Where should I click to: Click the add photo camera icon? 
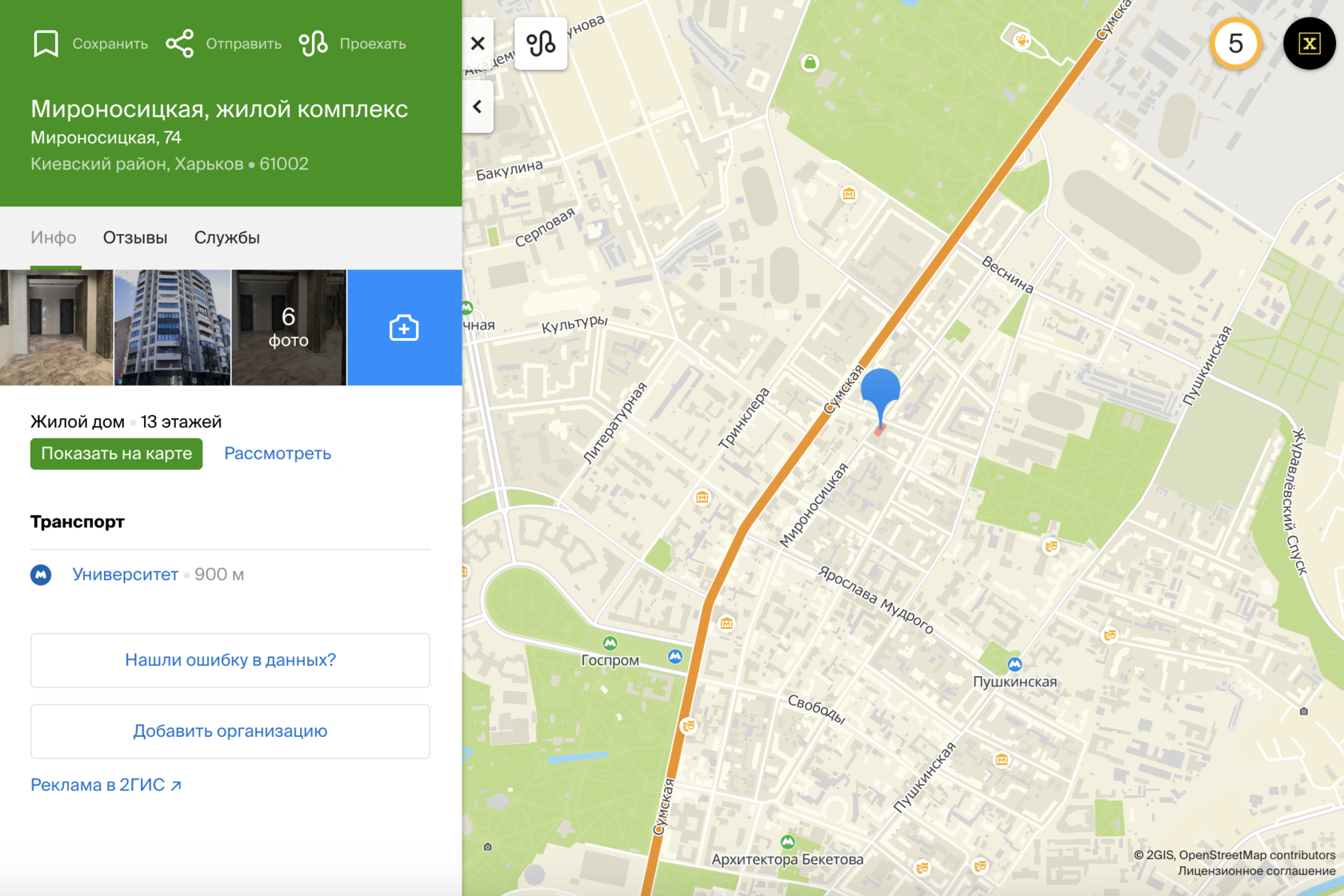click(404, 328)
